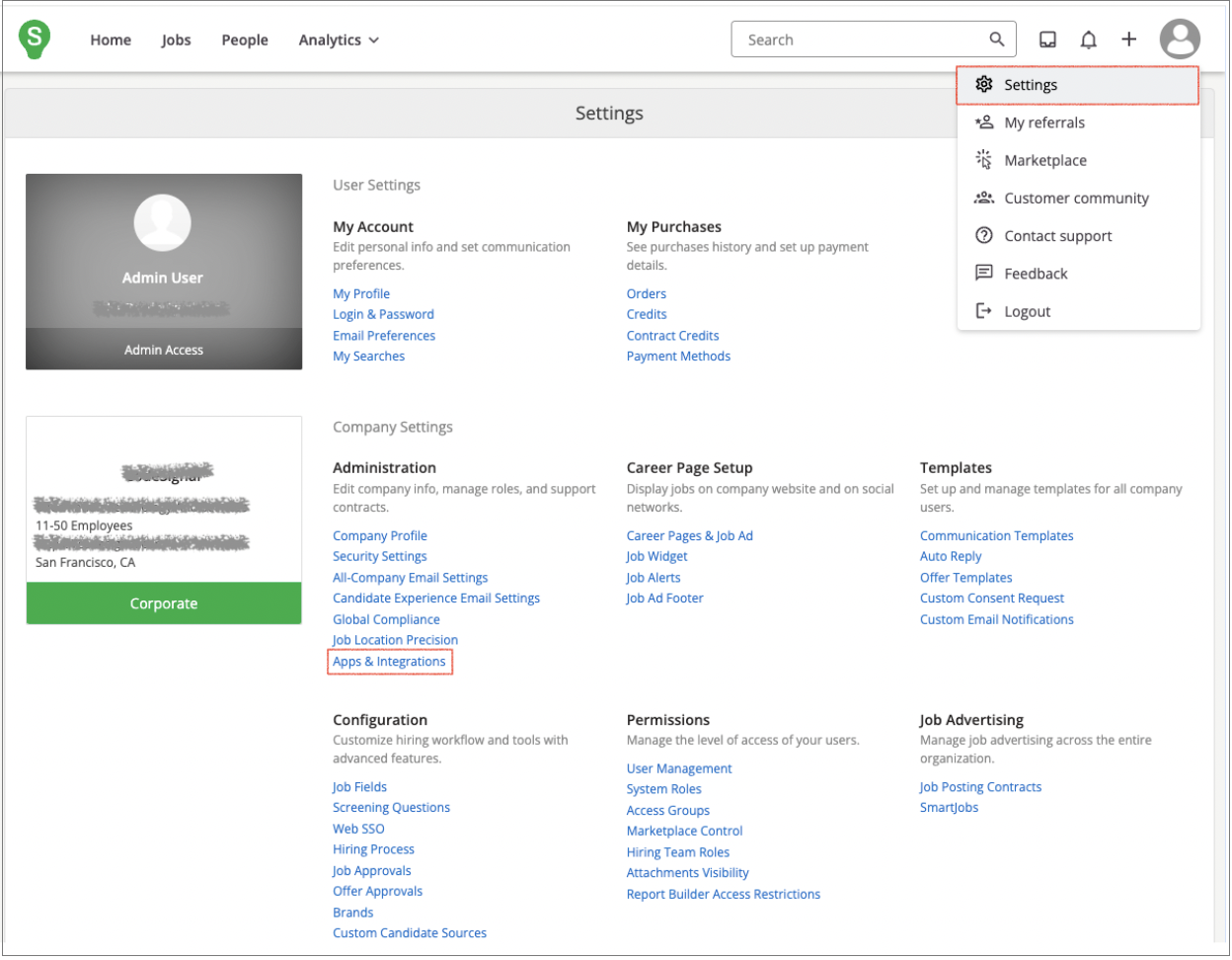Expand the Analytics dropdown chevron
This screenshot has height=960, width=1232.
(374, 40)
